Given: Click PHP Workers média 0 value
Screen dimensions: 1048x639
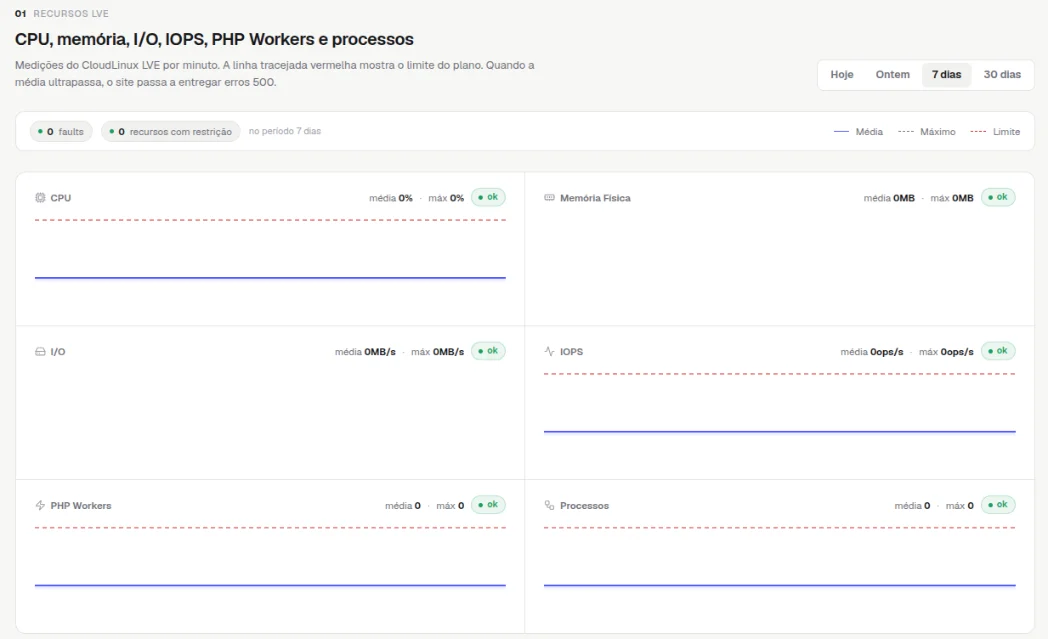Looking at the screenshot, I should point(402,505).
